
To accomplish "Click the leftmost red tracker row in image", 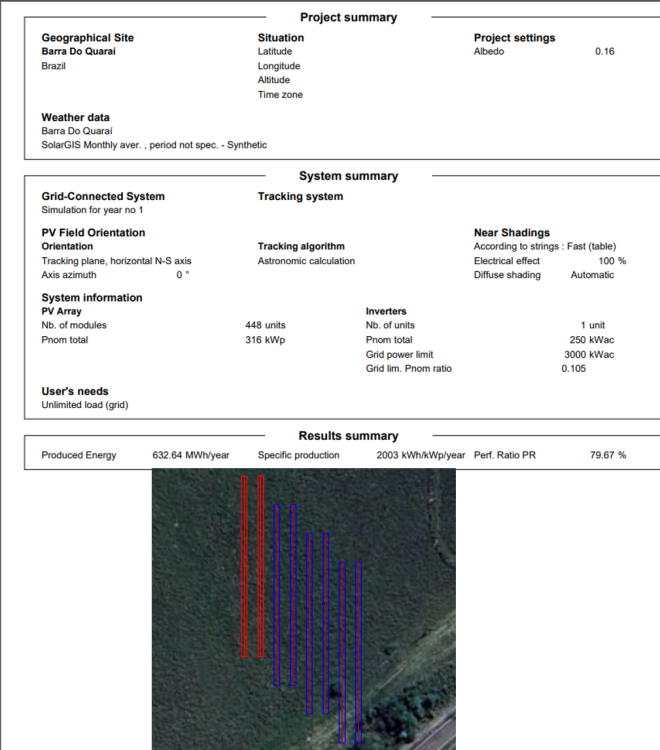I will [244, 566].
